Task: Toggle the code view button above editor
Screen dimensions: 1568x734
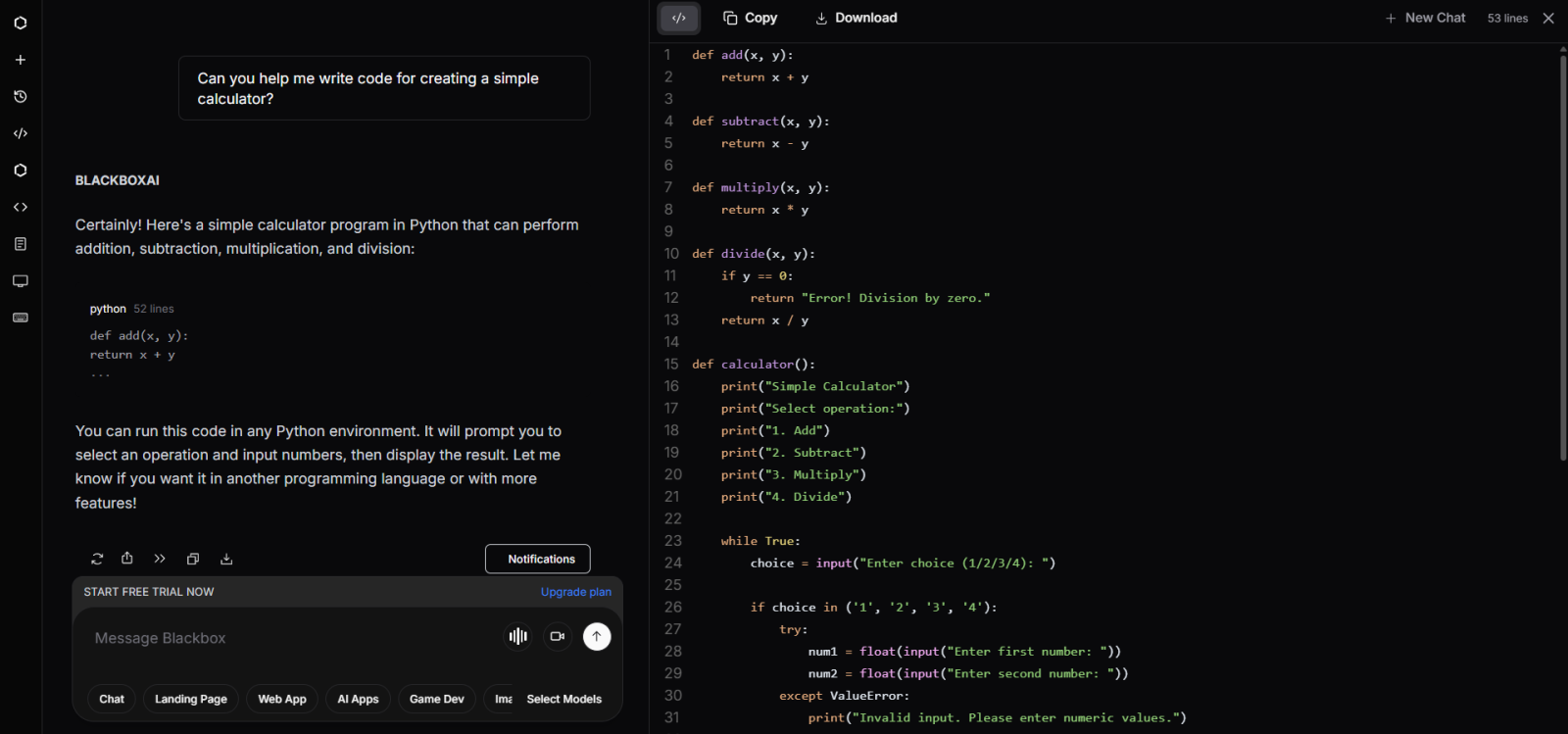Action: 679,18
